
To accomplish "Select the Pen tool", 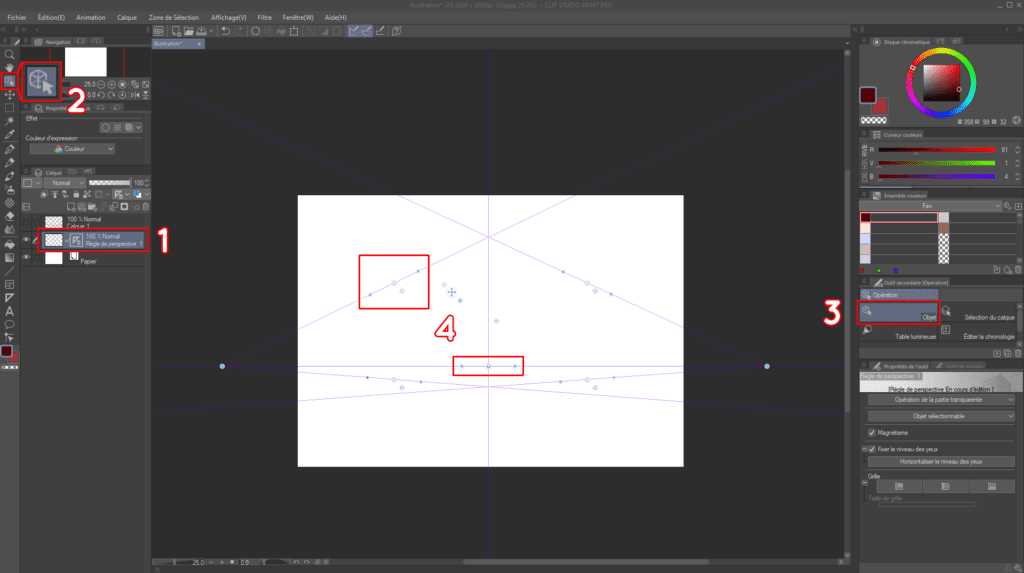I will [x=9, y=149].
